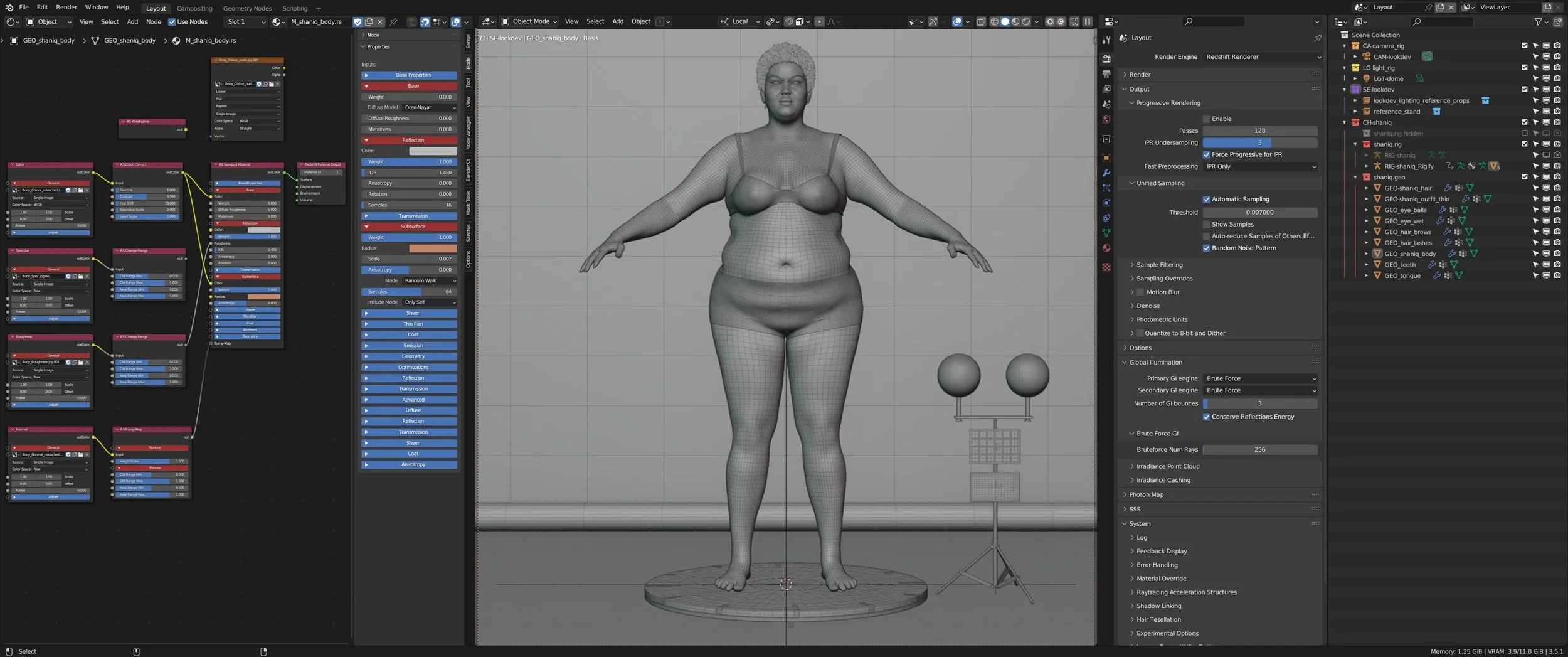Toggle Random Noise Pattern checkbox
1568x657 pixels.
(x=1206, y=248)
